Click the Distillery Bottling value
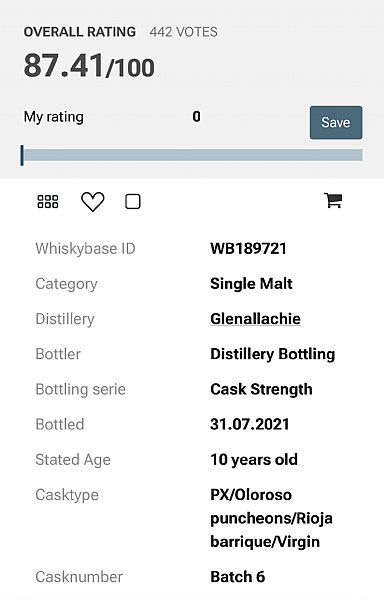The image size is (384, 600). 273,354
